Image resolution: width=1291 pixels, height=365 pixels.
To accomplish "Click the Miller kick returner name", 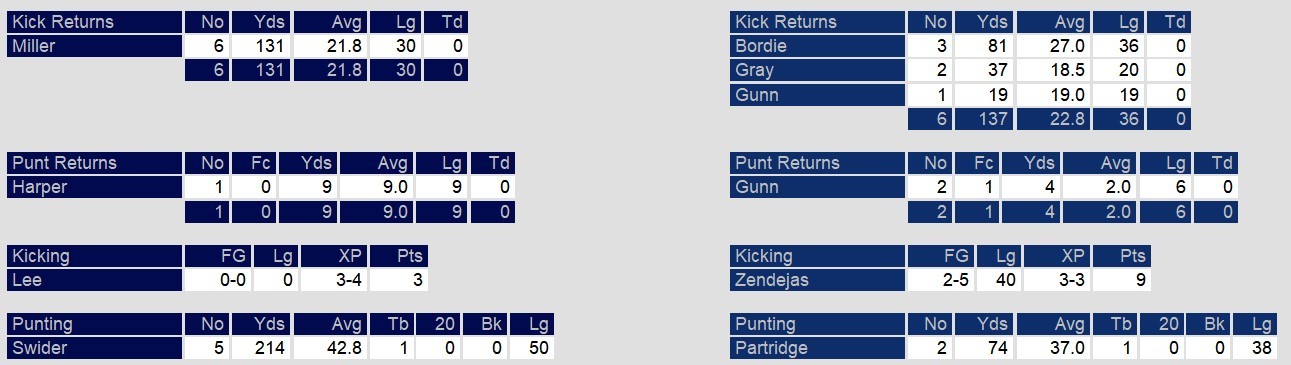I will [x=95, y=46].
